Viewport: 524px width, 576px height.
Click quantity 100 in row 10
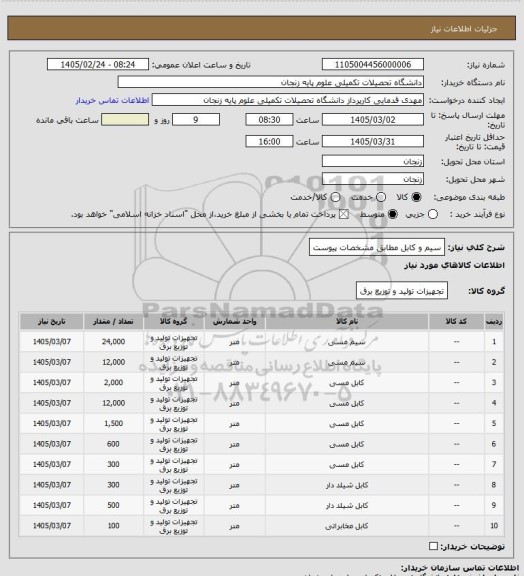tap(113, 526)
